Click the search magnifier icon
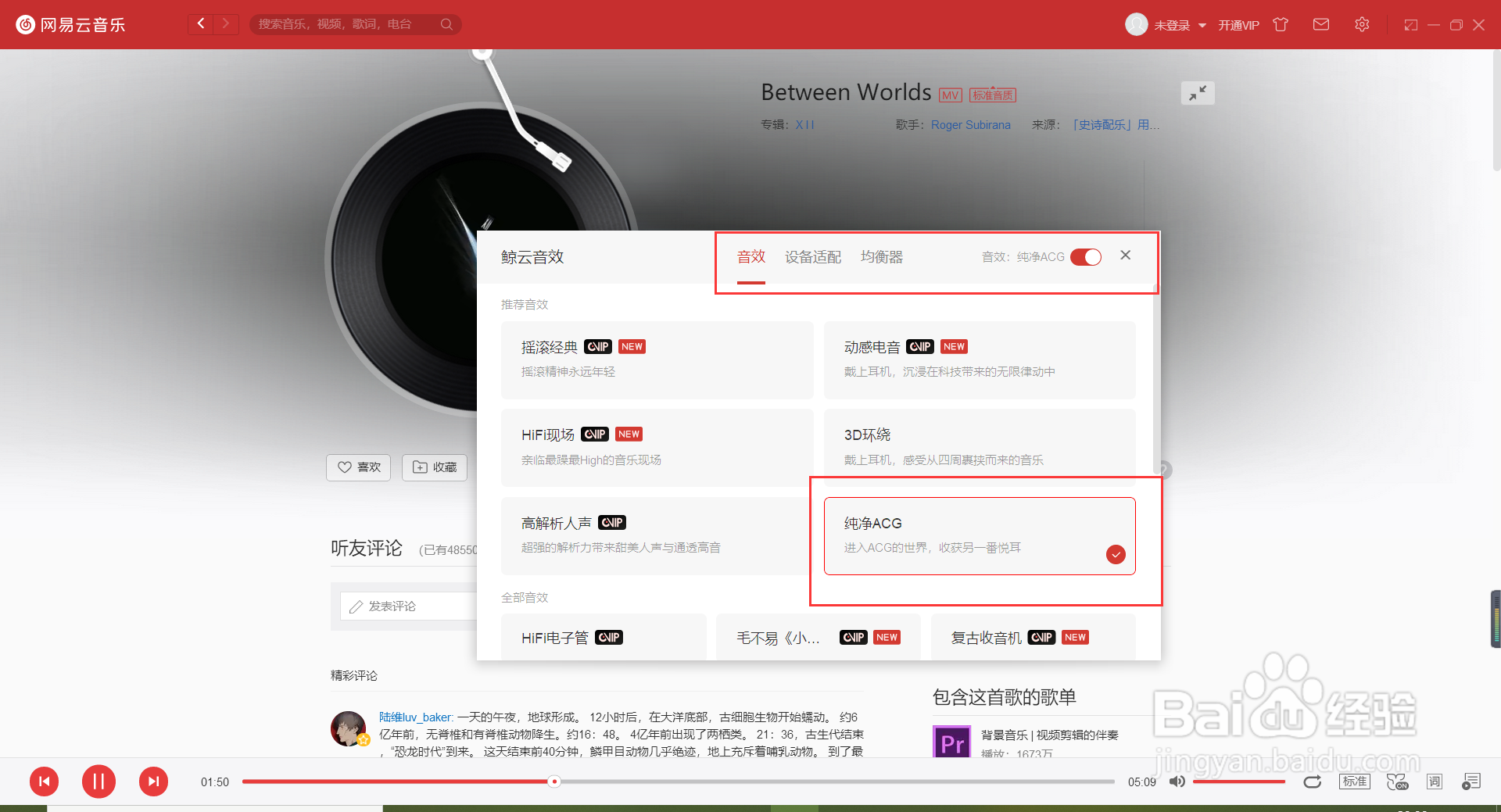The height and width of the screenshot is (812, 1501). click(x=446, y=24)
